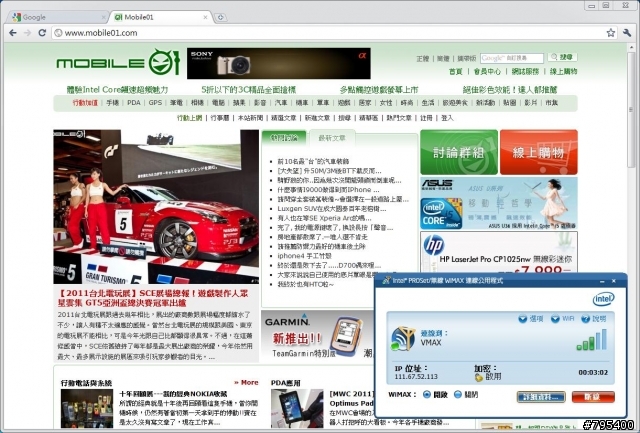Minimize the Intel PROSet WiMAX window
This screenshot has width=640, height=433.
tap(602, 281)
